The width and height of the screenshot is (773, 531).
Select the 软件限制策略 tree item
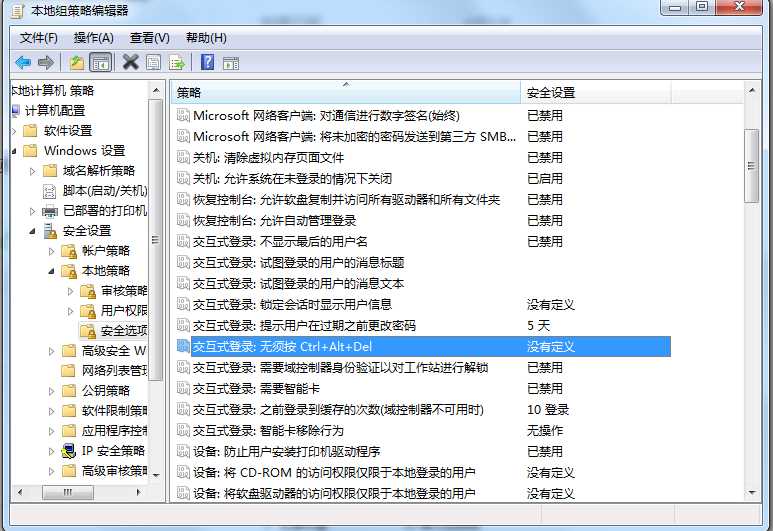point(114,411)
